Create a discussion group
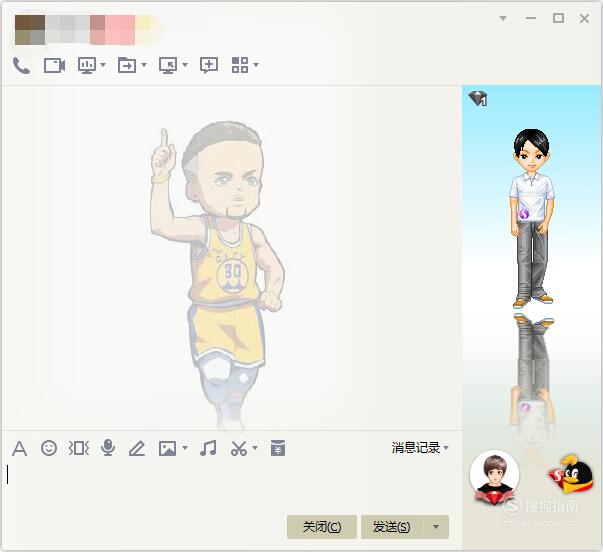603x552 pixels. tap(209, 65)
